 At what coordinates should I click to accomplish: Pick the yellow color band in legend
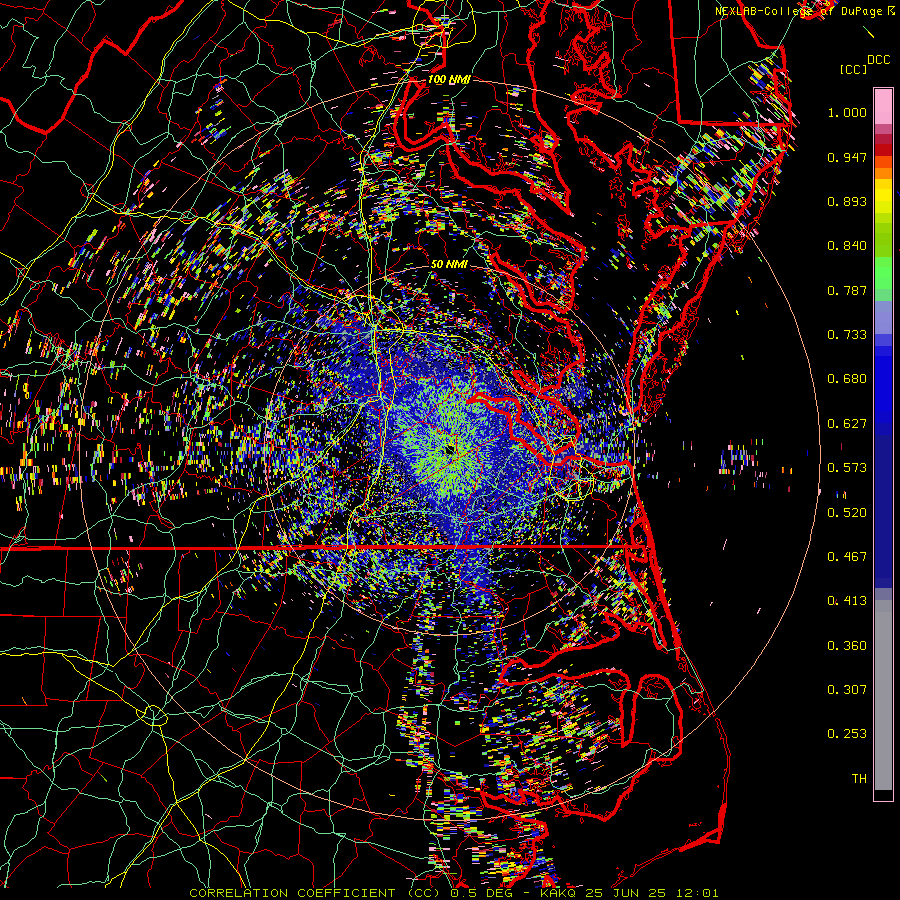883,196
